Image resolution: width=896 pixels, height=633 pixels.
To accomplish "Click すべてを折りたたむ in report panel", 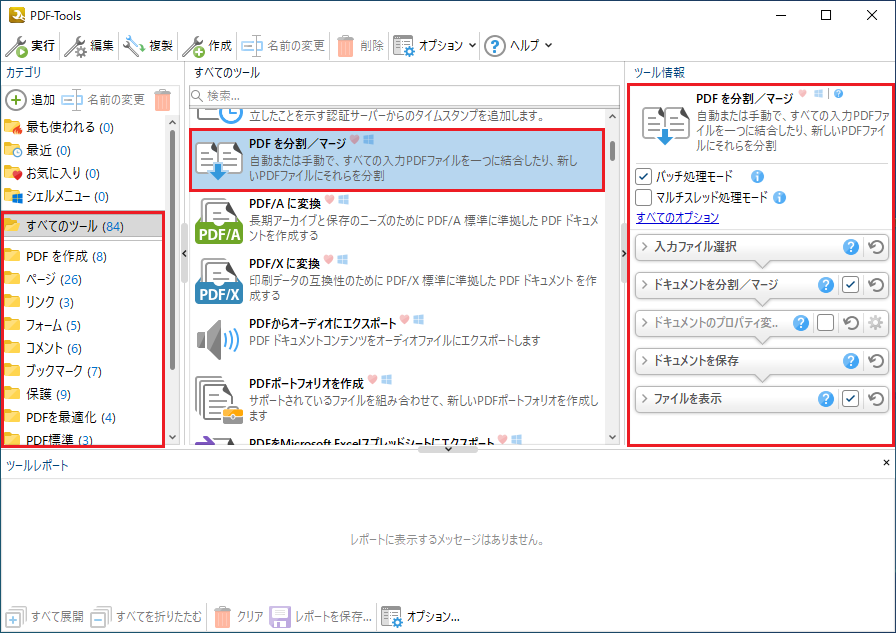I will [x=147, y=617].
